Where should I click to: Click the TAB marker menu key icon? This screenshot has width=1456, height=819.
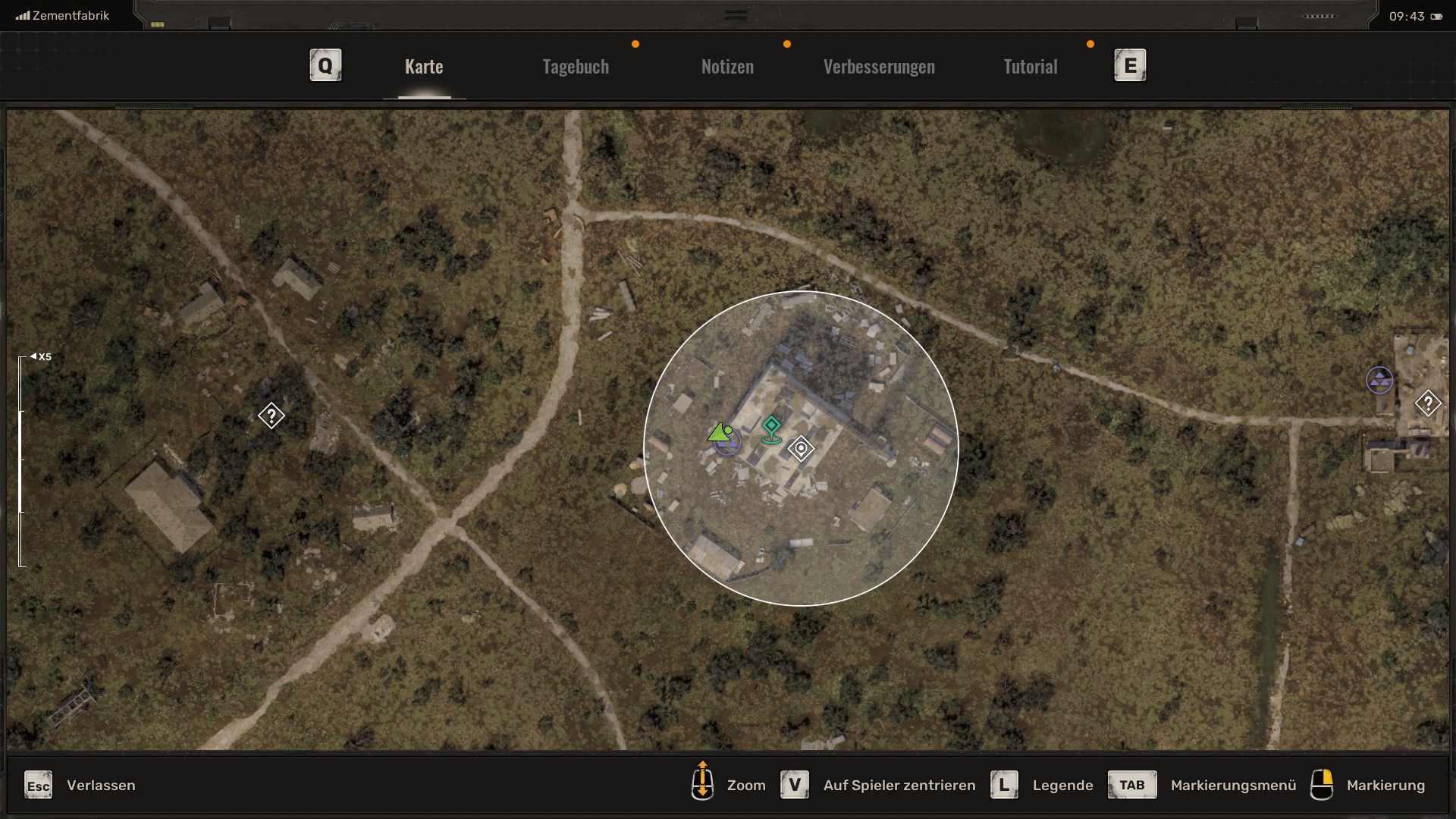tap(1131, 785)
